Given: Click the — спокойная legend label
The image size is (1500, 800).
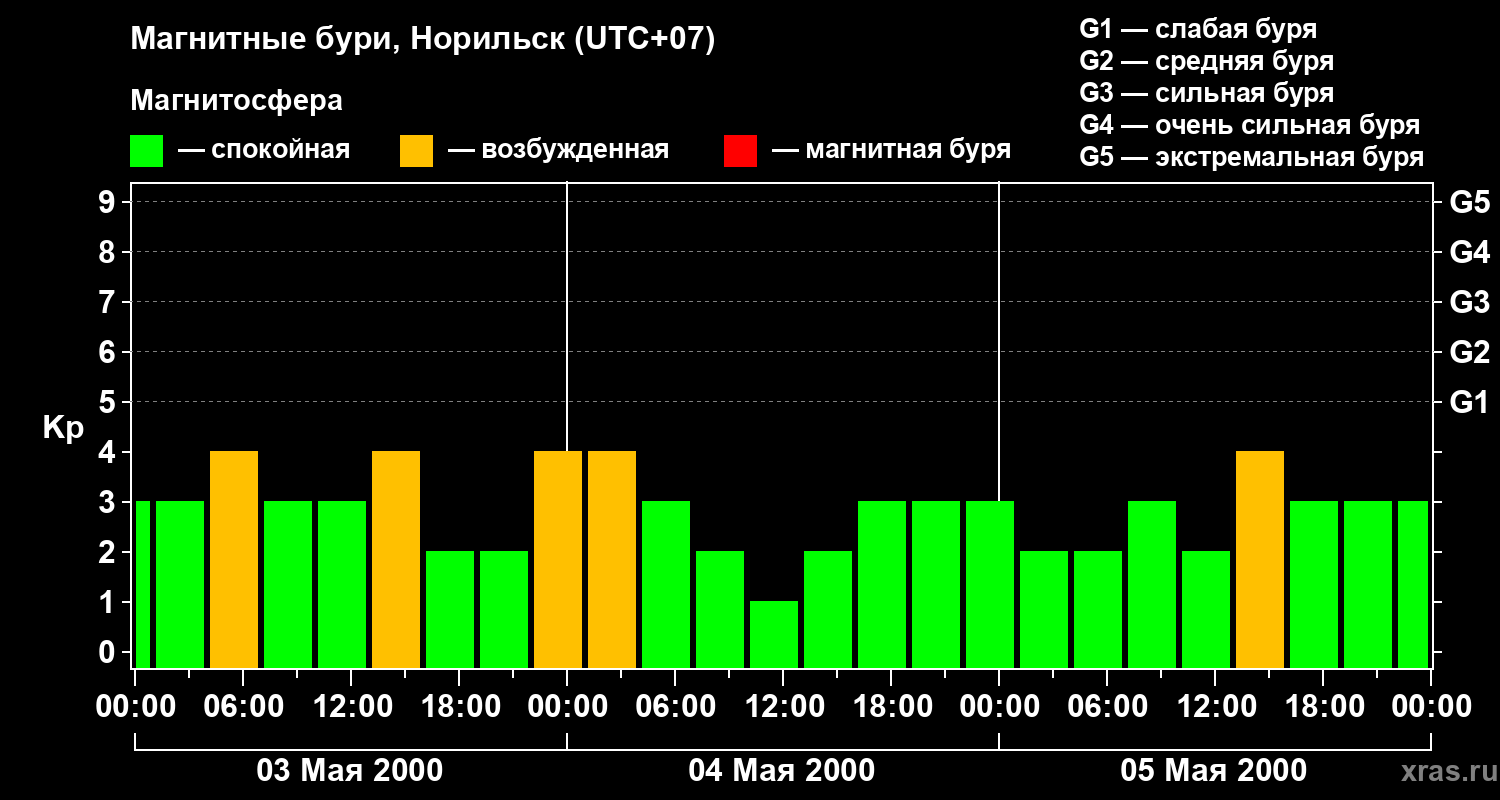Looking at the screenshot, I should point(264,150).
